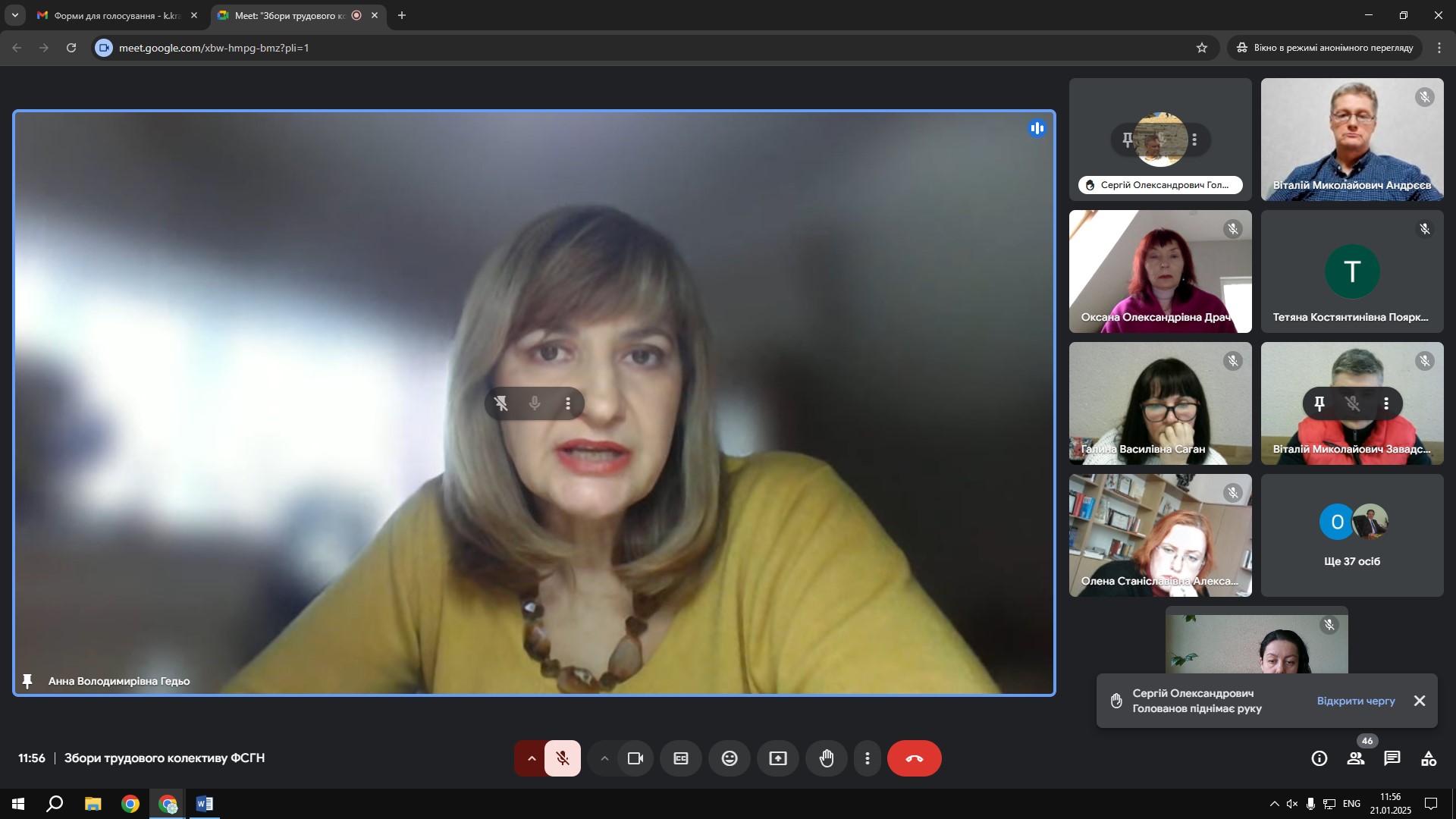Expand video settings chevron next to camera
The height and width of the screenshot is (819, 1456).
604,758
